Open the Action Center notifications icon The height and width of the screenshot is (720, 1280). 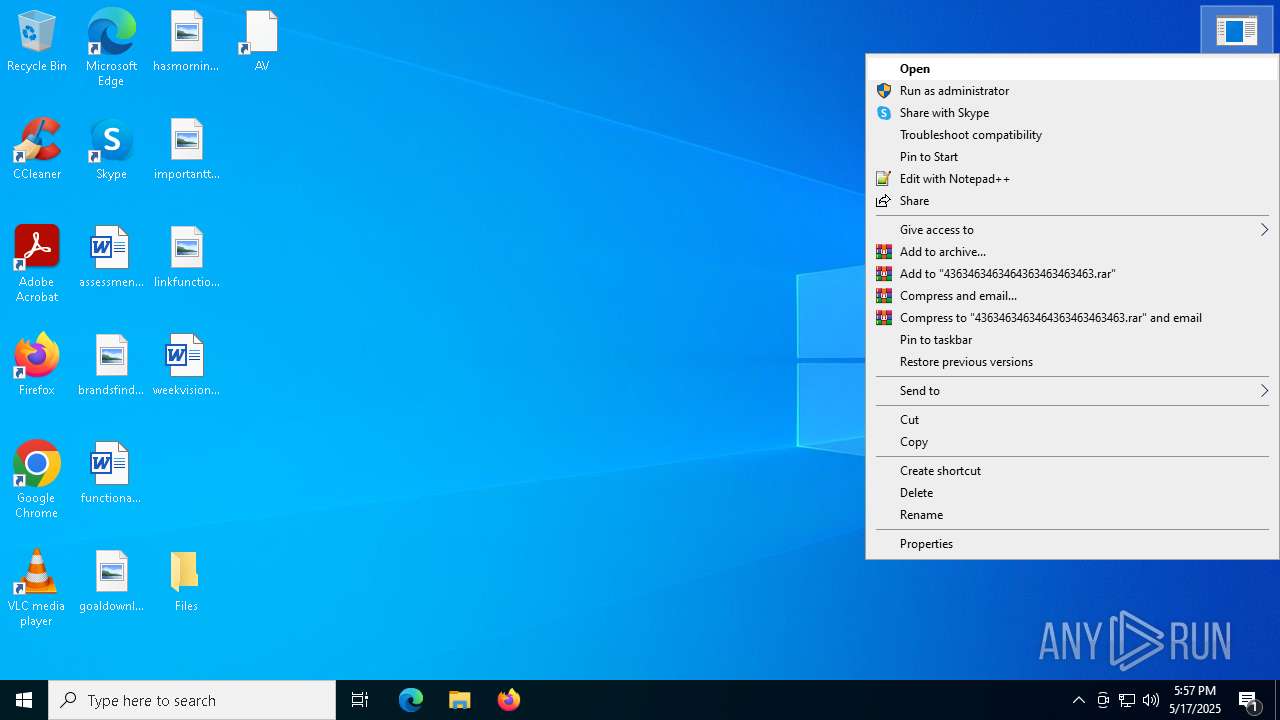click(x=1250, y=700)
